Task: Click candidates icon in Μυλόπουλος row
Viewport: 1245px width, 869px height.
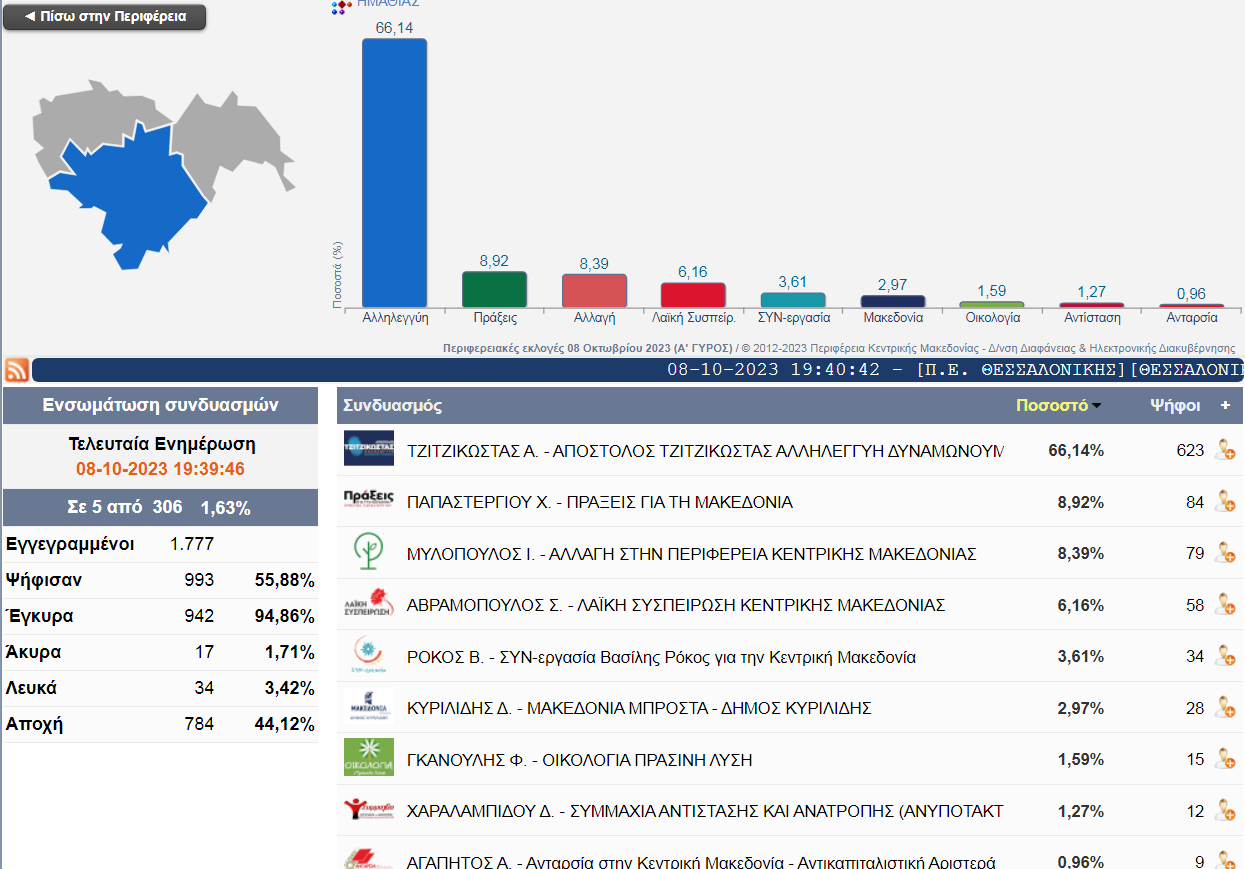Action: (x=1224, y=553)
